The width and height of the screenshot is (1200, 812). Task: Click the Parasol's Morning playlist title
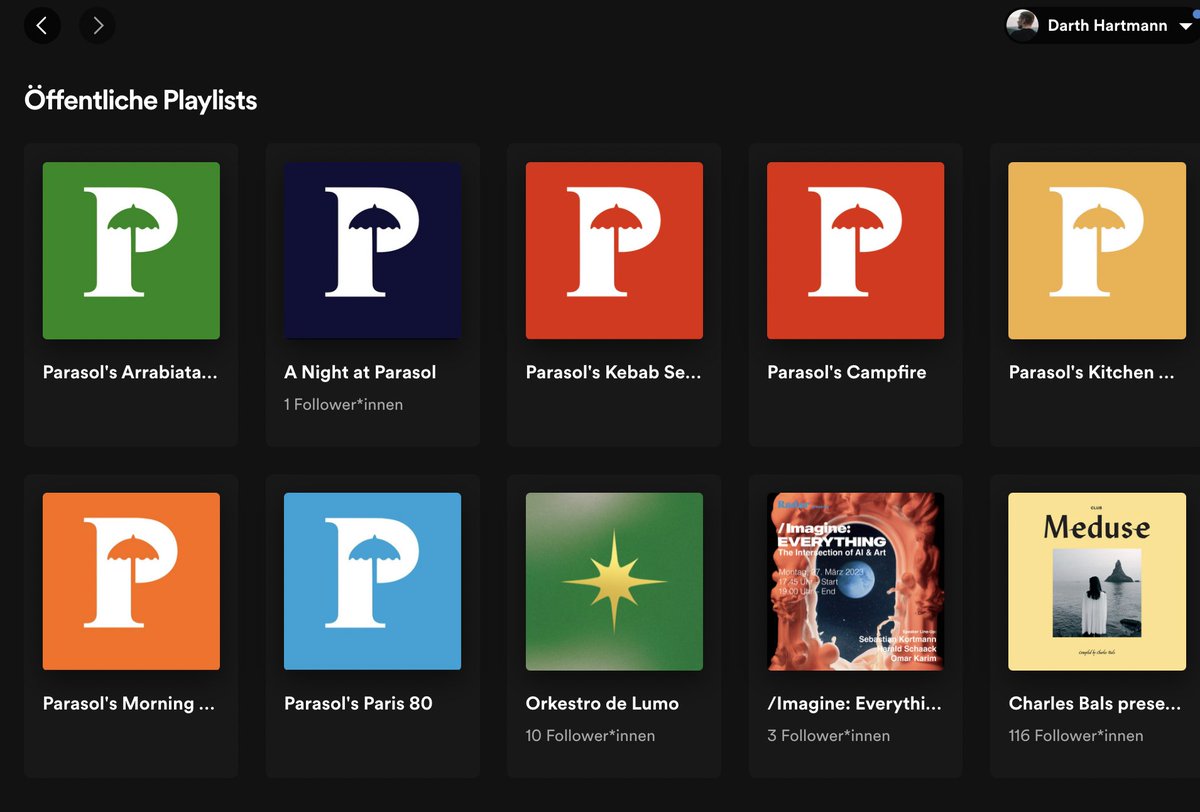[x=129, y=703]
